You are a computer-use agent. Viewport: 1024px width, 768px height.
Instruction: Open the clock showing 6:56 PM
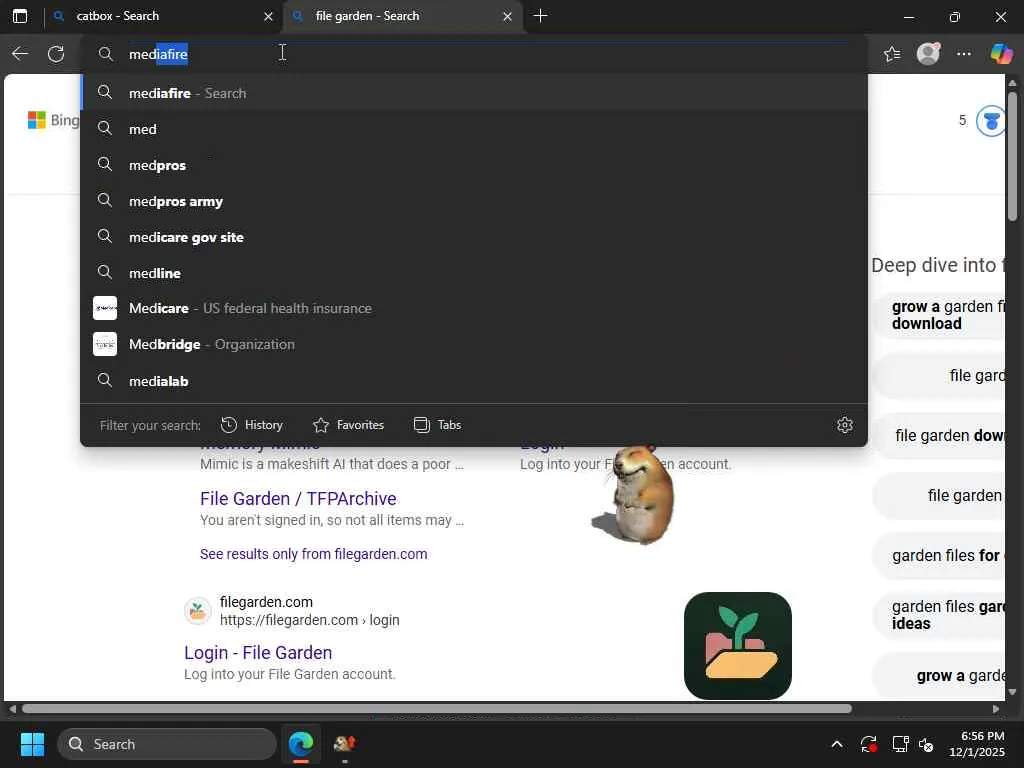tap(977, 744)
